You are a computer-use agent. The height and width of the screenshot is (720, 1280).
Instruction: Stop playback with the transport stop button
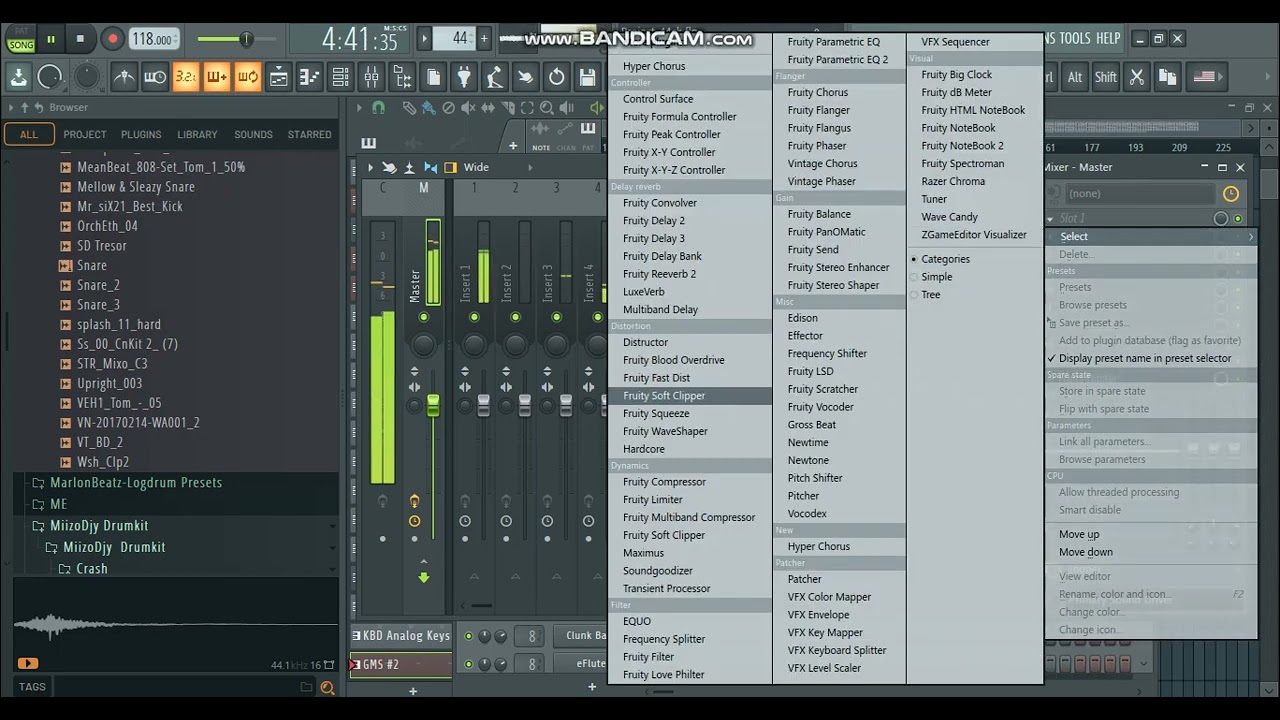click(80, 39)
